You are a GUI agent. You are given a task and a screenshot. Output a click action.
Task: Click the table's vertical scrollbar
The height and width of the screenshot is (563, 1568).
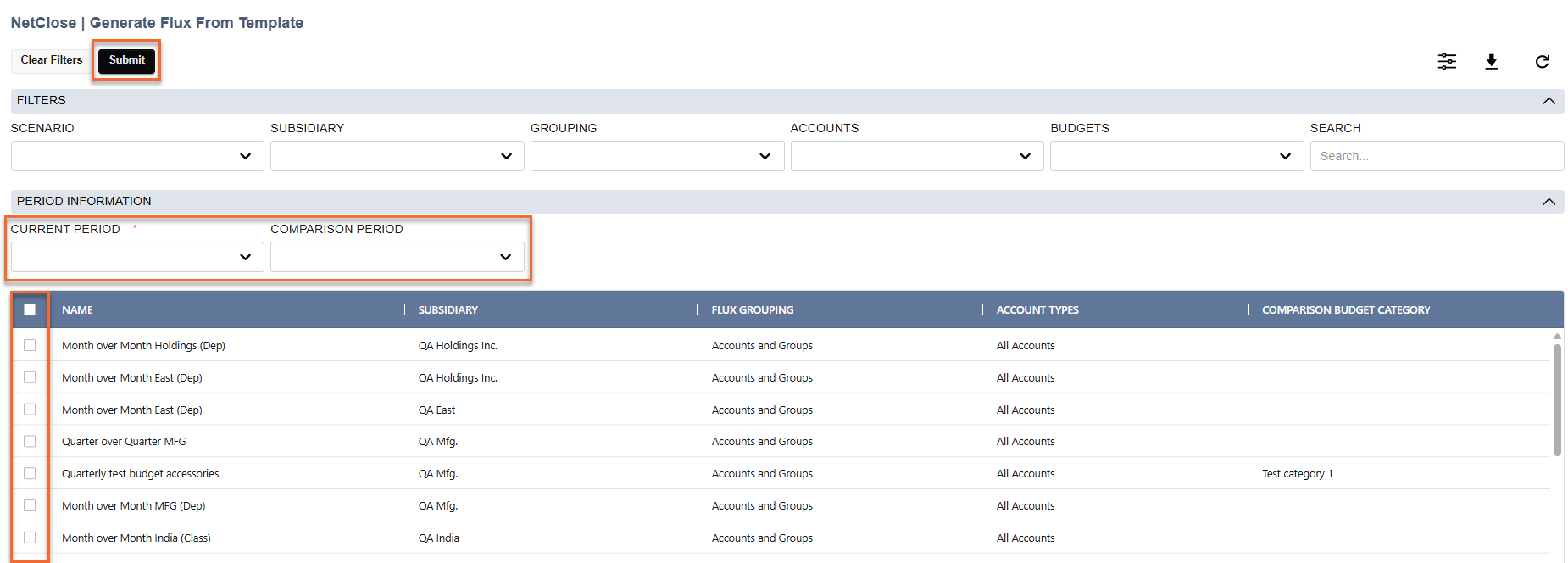point(1557,399)
